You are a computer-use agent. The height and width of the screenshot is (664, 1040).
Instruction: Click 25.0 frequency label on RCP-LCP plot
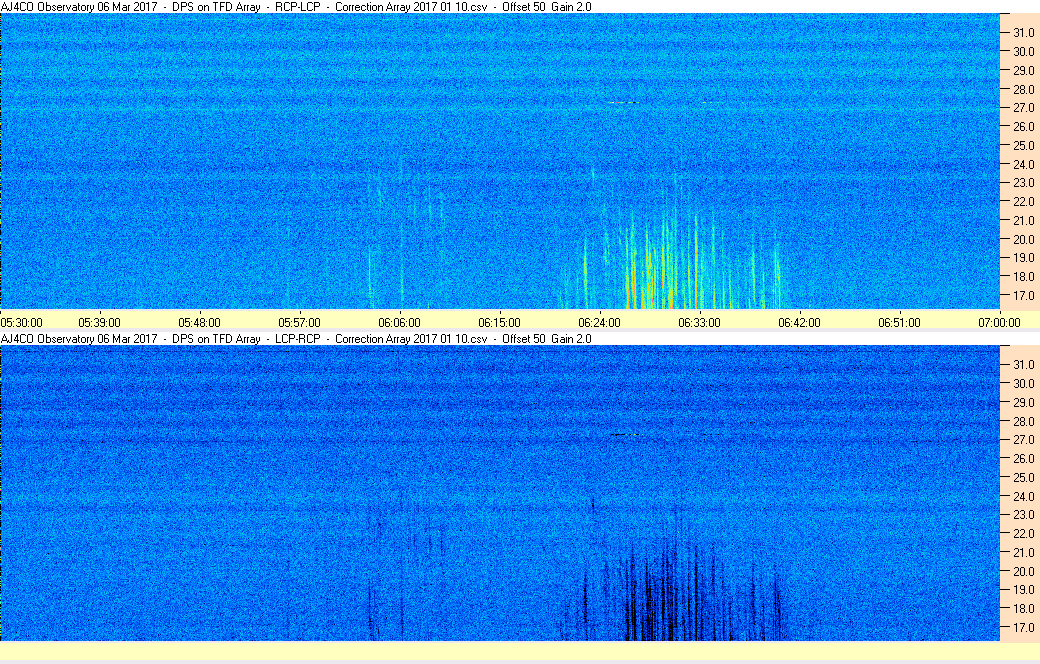(x=1023, y=145)
